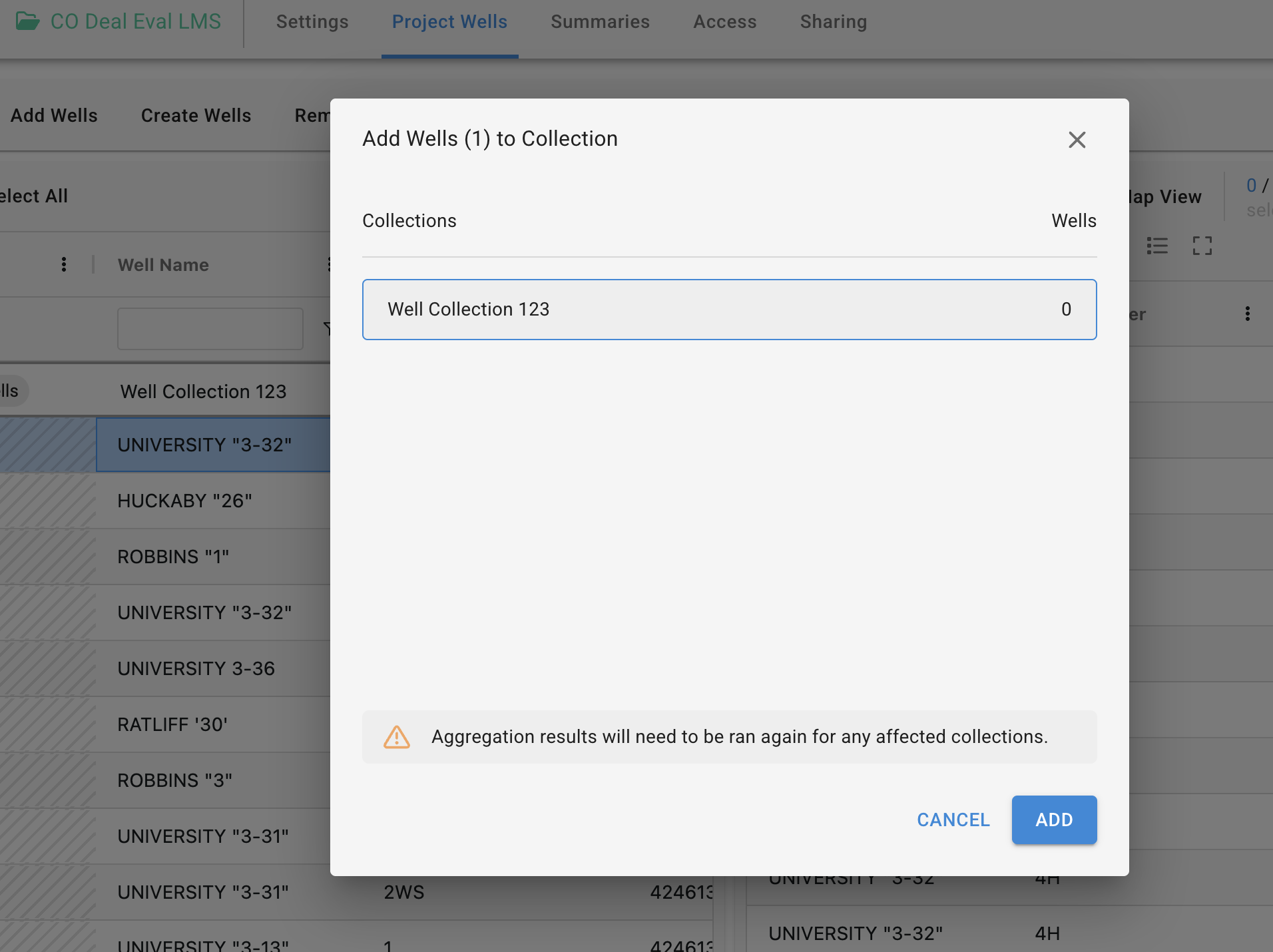1273x952 pixels.
Task: Open the right panel column options menu
Action: tap(1247, 314)
